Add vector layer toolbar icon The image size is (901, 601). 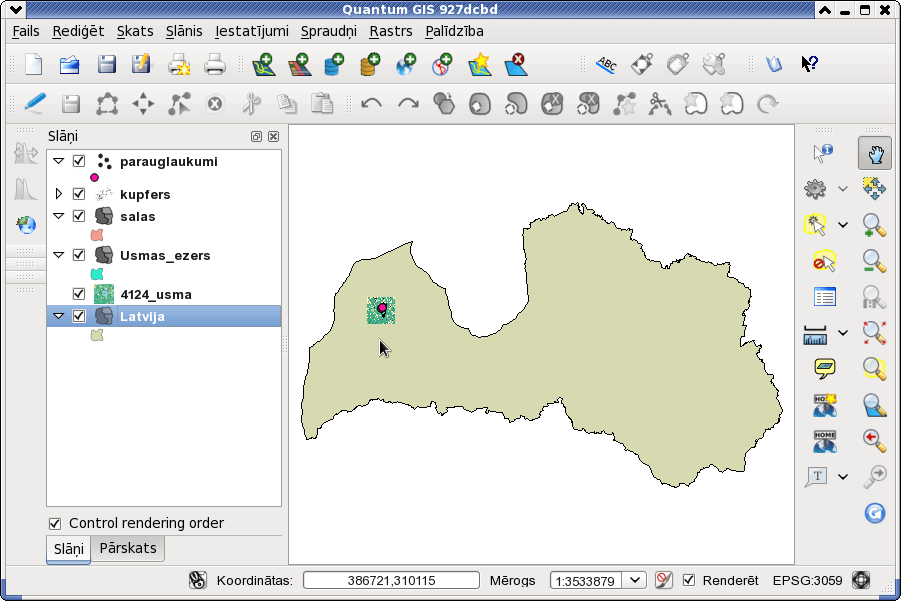click(264, 64)
